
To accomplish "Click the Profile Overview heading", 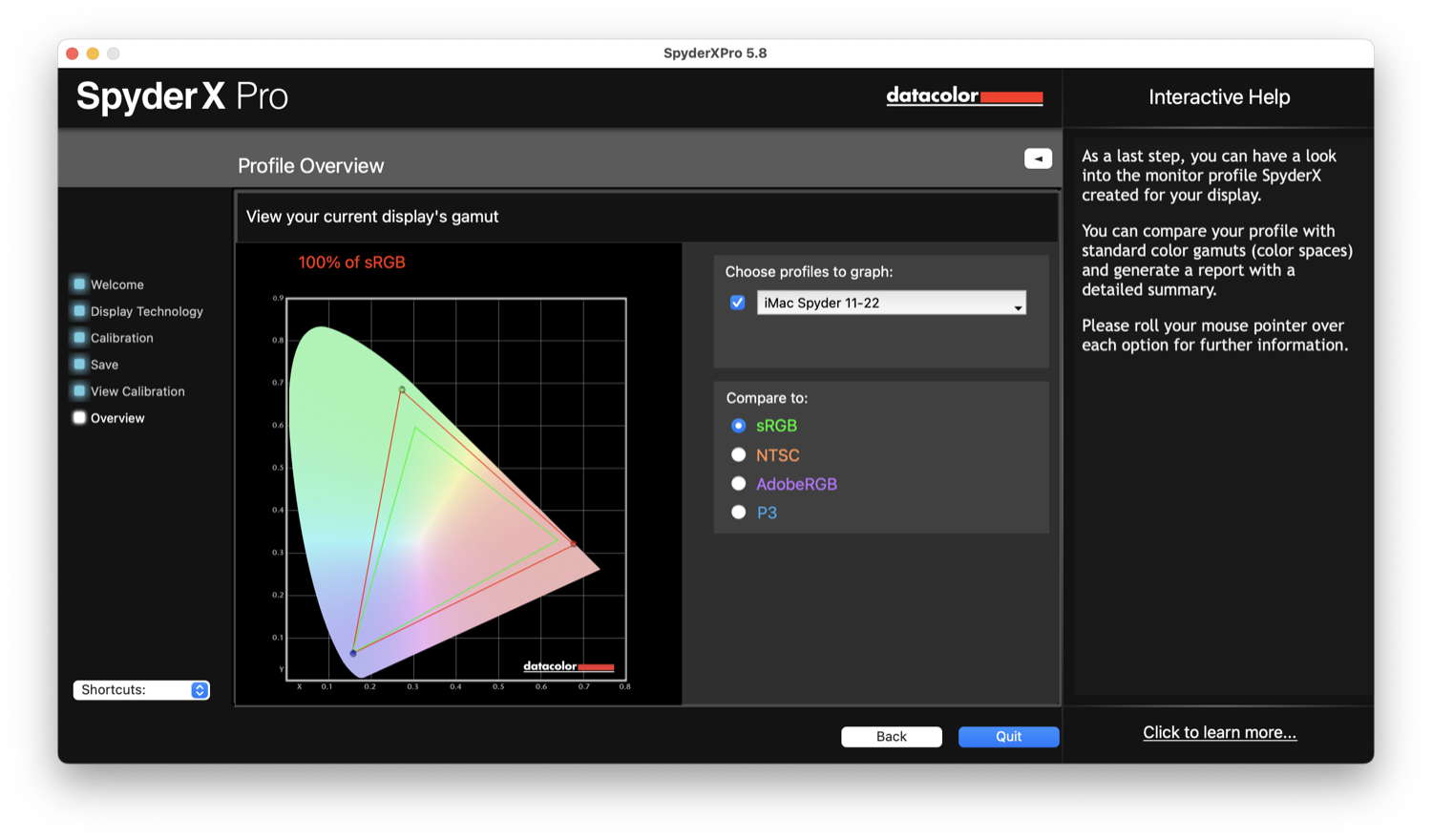I will 310,166.
